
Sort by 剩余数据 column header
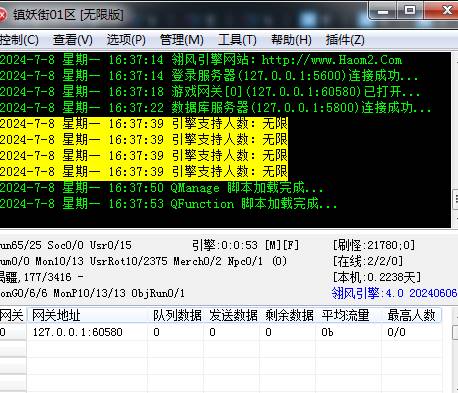tap(288, 315)
